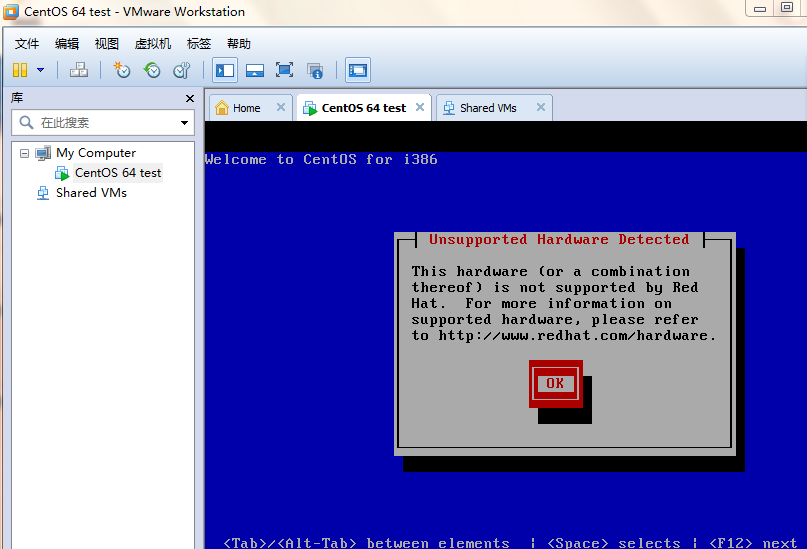
Task: Maximize the VMware Workstation window
Action: coord(786,8)
